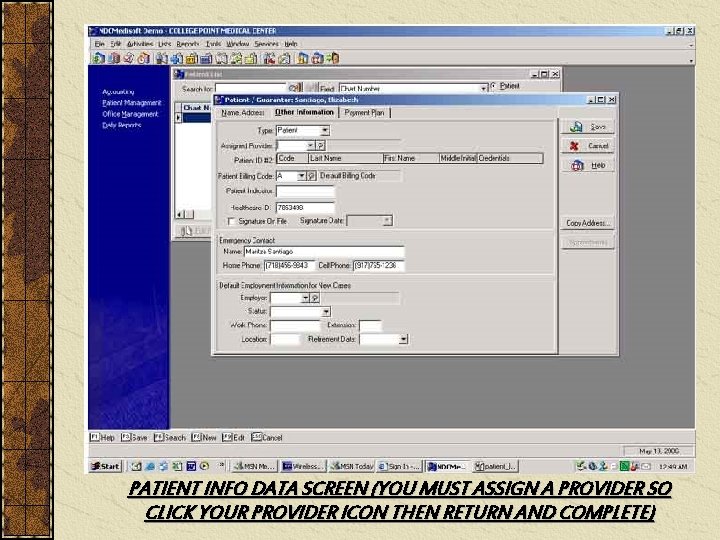This screenshot has width=720, height=540.
Task: Open Internet Explorer quick launch icon
Action: point(150,467)
